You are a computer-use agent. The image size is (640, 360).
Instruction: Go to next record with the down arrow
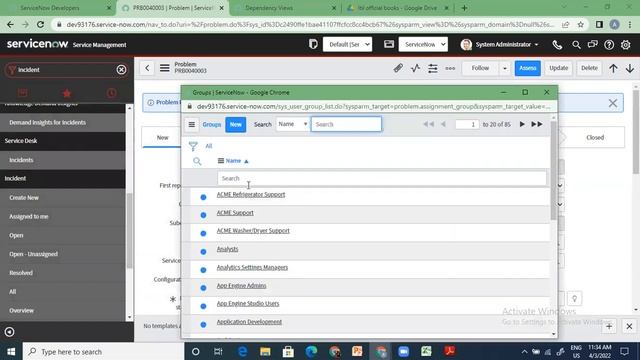pyautogui.click(x=630, y=69)
